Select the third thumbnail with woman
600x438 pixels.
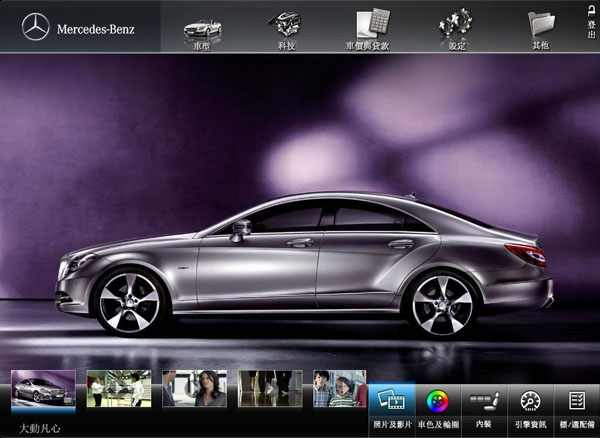(x=194, y=389)
